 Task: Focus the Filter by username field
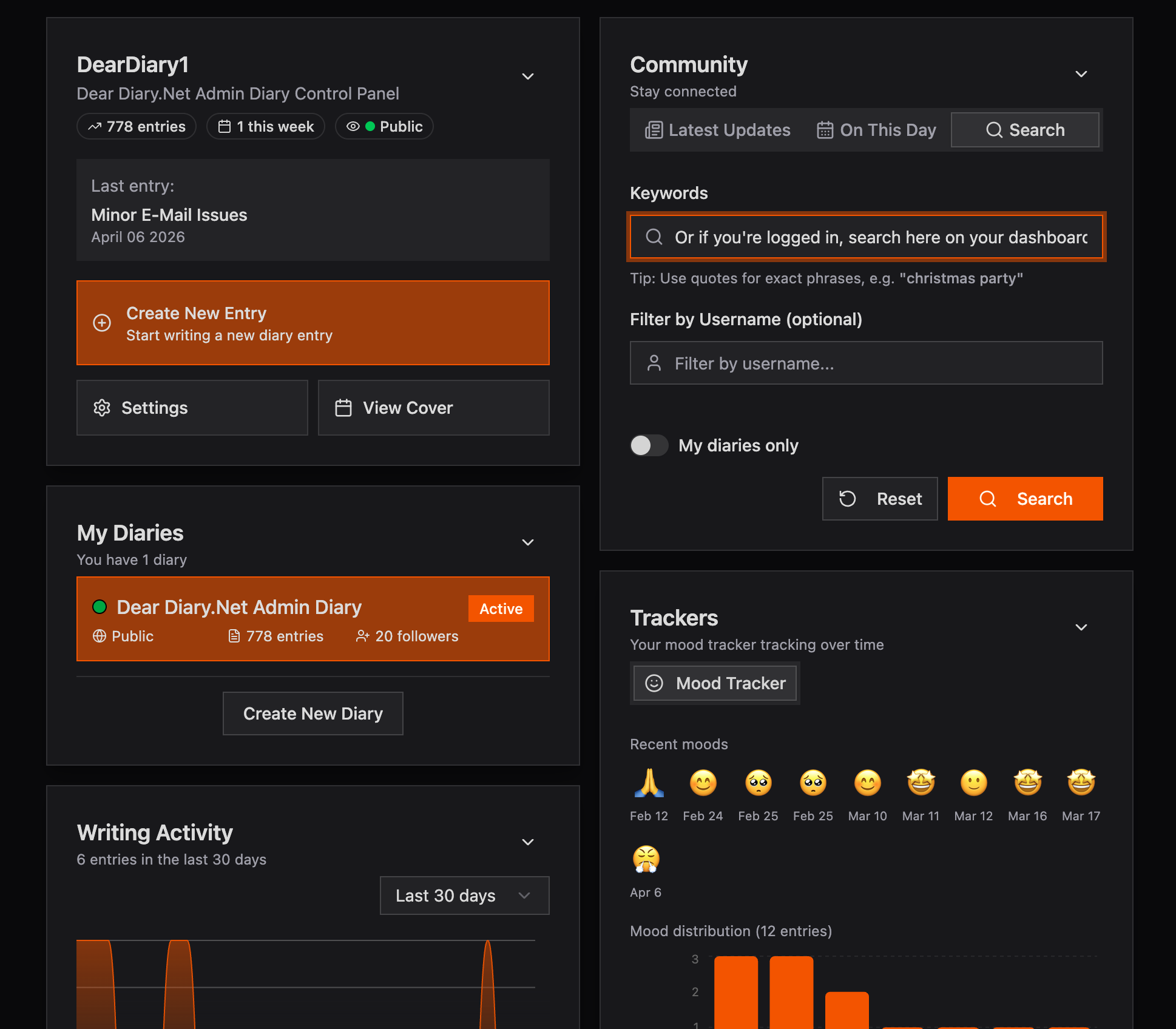pyautogui.click(x=867, y=363)
